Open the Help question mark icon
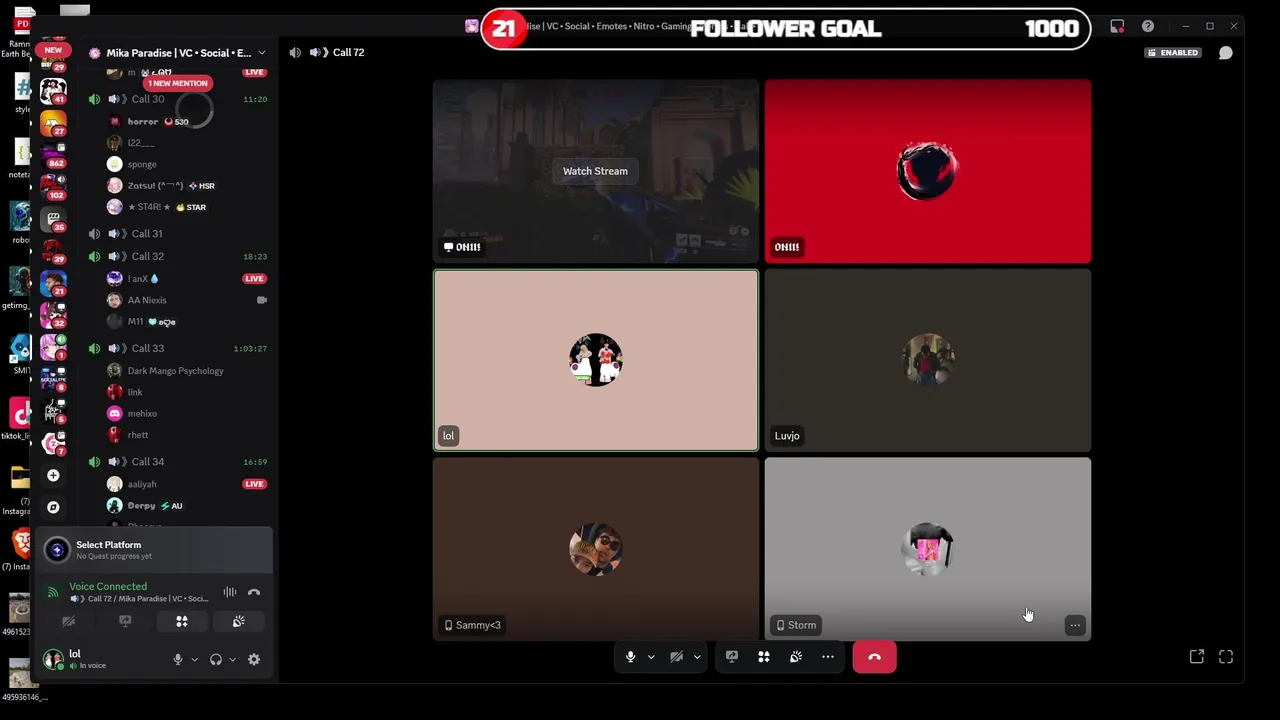 point(1148,26)
